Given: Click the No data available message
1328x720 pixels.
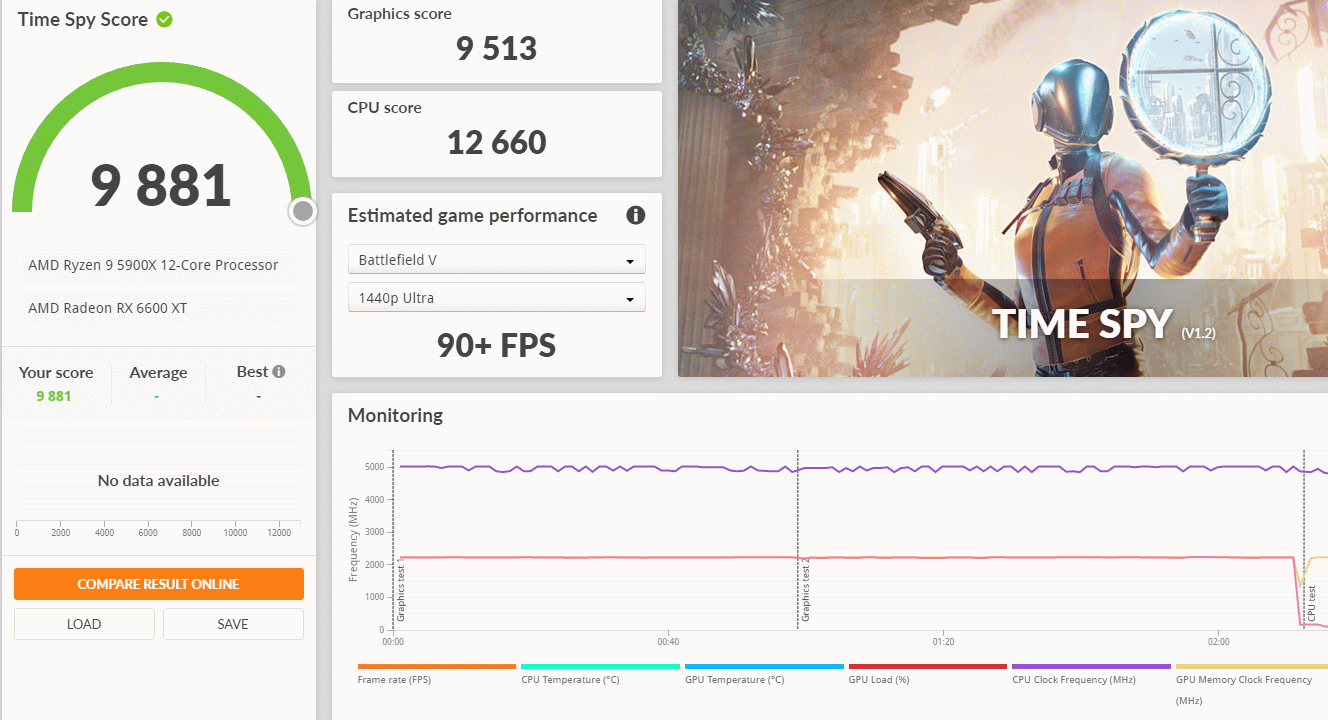Looking at the screenshot, I should click(x=158, y=481).
